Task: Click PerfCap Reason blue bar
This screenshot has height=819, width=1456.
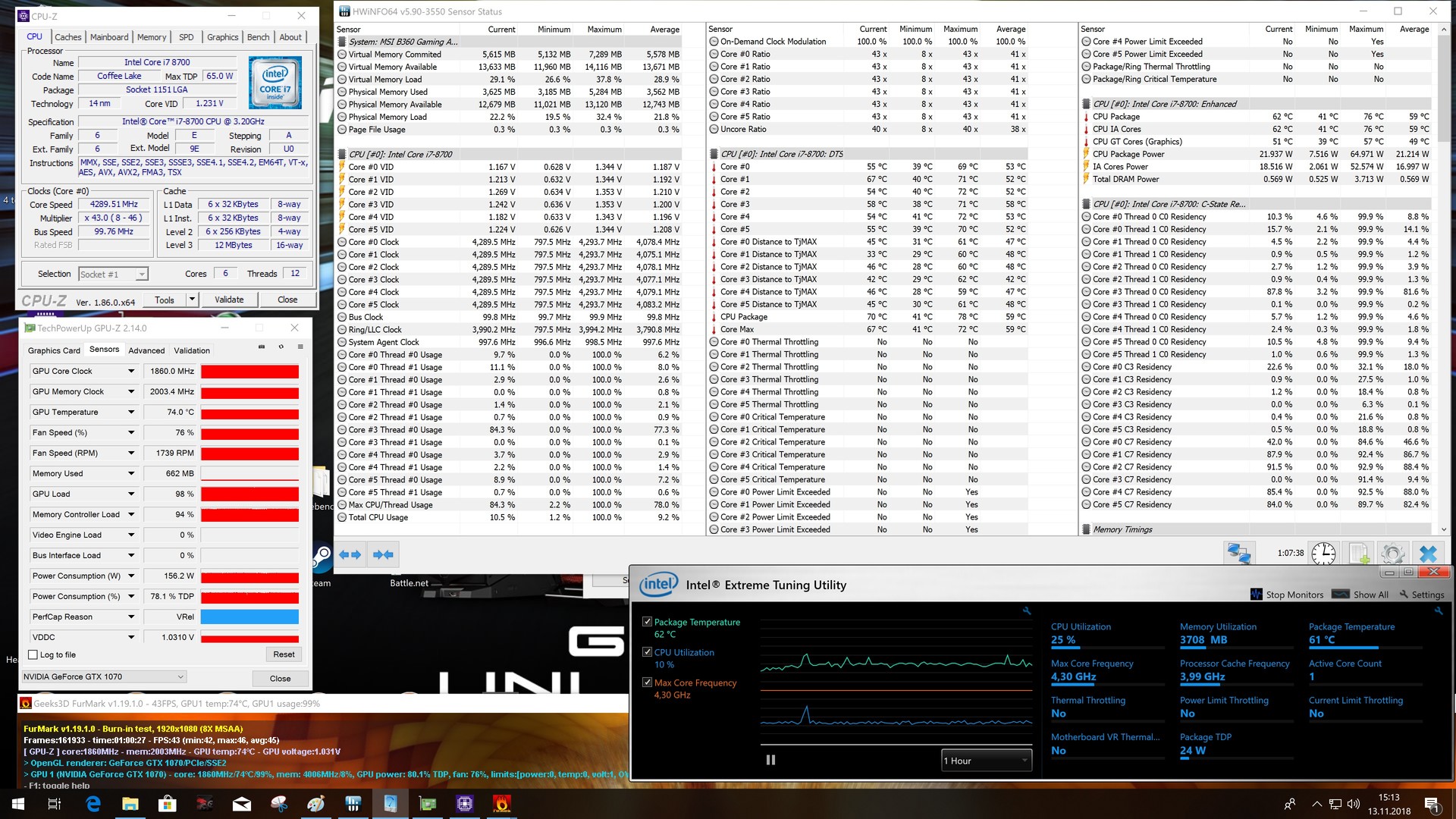Action: (x=249, y=617)
